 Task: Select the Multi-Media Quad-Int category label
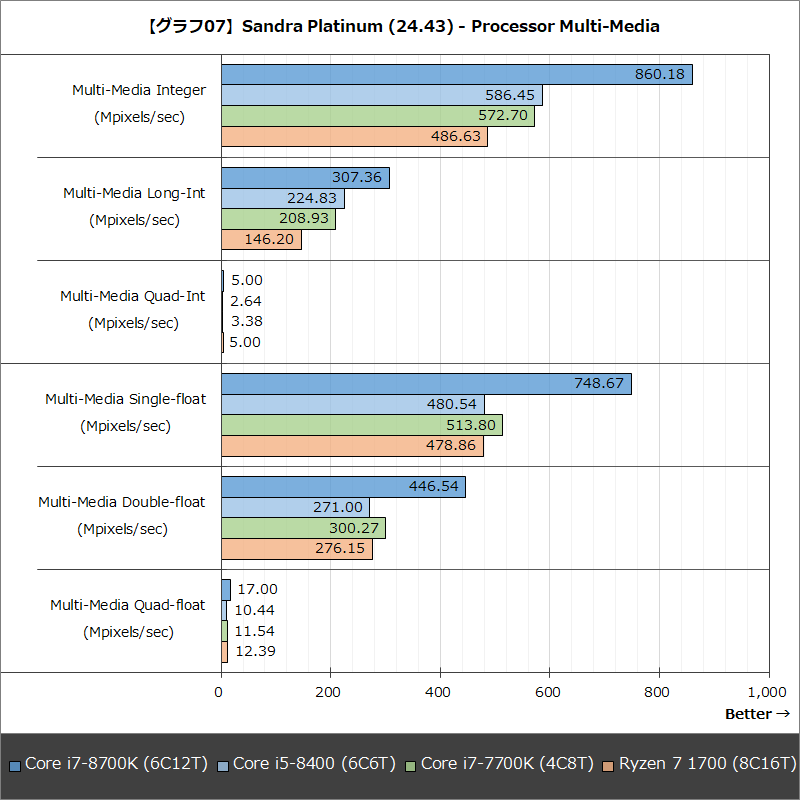pos(135,296)
